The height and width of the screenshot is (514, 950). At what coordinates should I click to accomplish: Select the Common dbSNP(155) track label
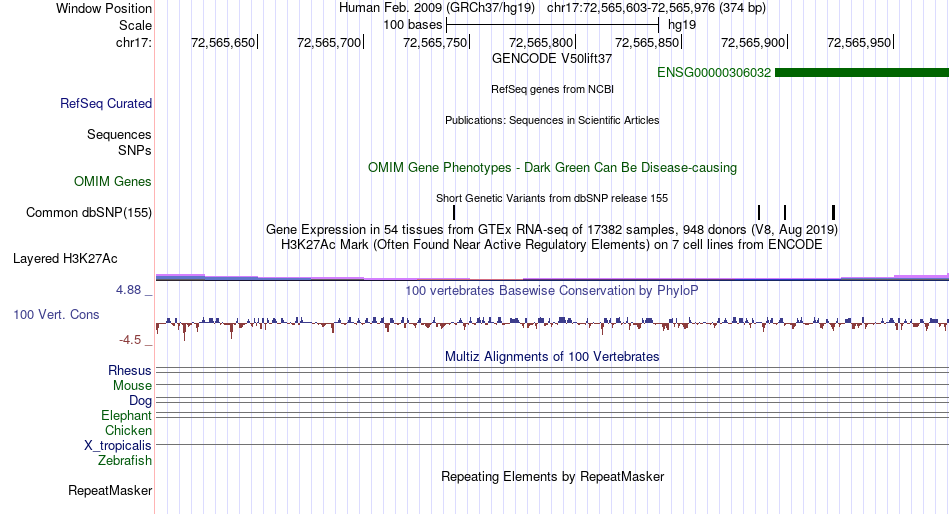point(88,213)
